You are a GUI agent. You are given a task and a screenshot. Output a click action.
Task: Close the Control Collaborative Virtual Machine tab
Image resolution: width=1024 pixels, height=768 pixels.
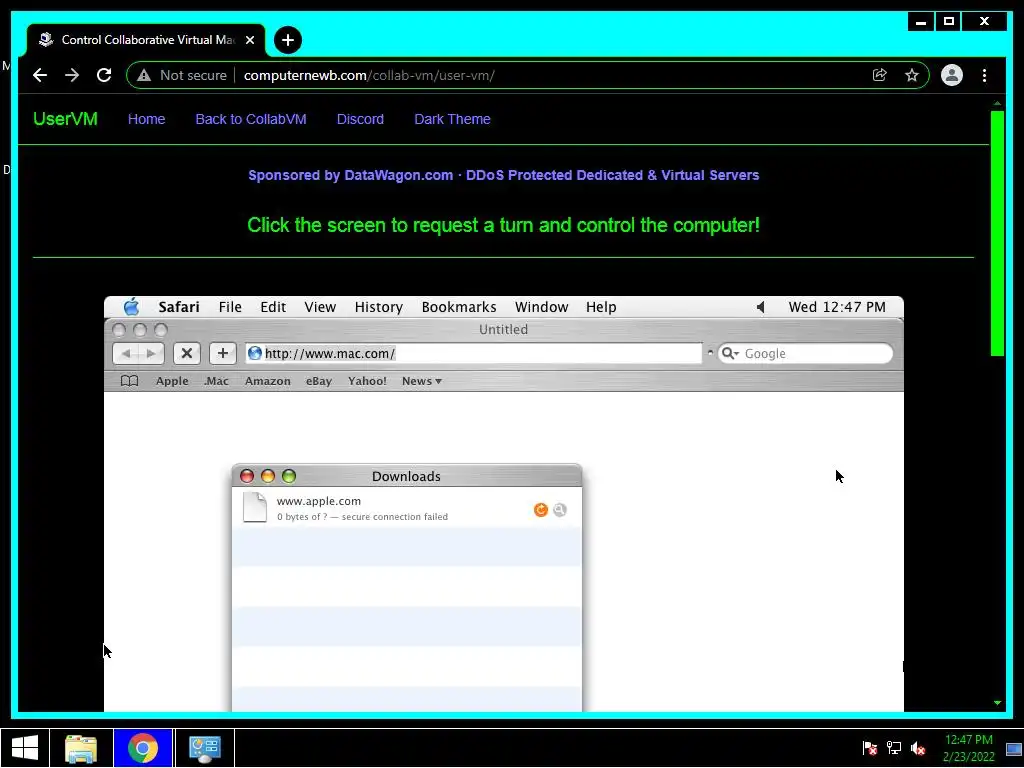pyautogui.click(x=249, y=40)
